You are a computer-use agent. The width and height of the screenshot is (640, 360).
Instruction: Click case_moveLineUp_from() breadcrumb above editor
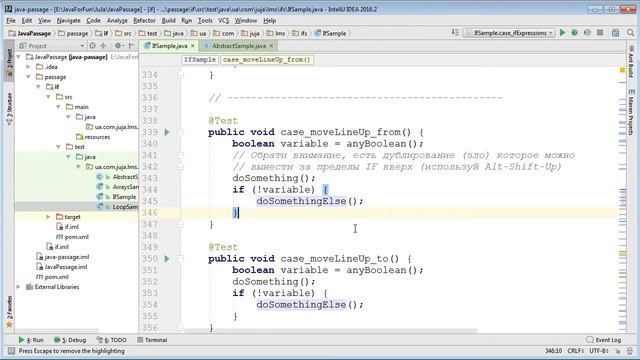pos(267,60)
